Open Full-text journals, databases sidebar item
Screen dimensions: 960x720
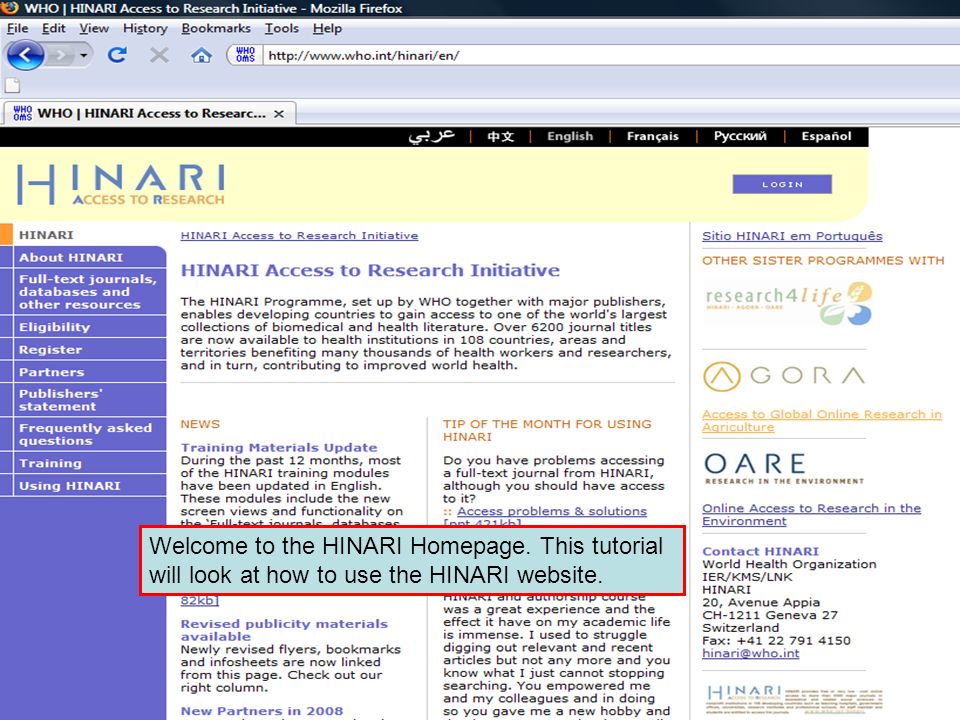pyautogui.click(x=88, y=291)
